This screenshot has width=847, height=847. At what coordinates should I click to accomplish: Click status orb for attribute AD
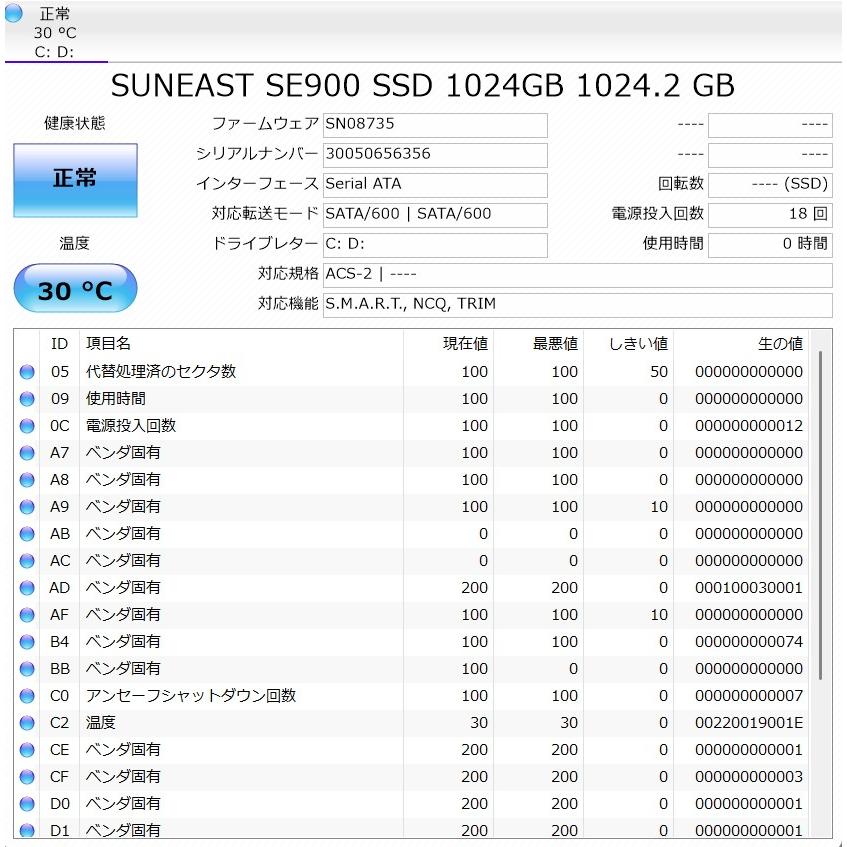27,588
